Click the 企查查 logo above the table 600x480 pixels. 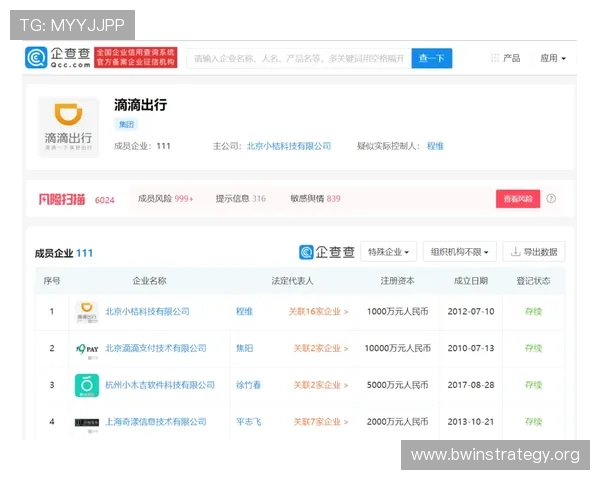point(327,252)
